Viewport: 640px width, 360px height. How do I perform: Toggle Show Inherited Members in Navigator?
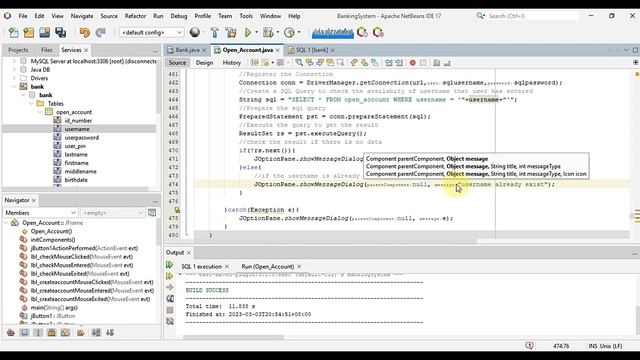(11, 333)
